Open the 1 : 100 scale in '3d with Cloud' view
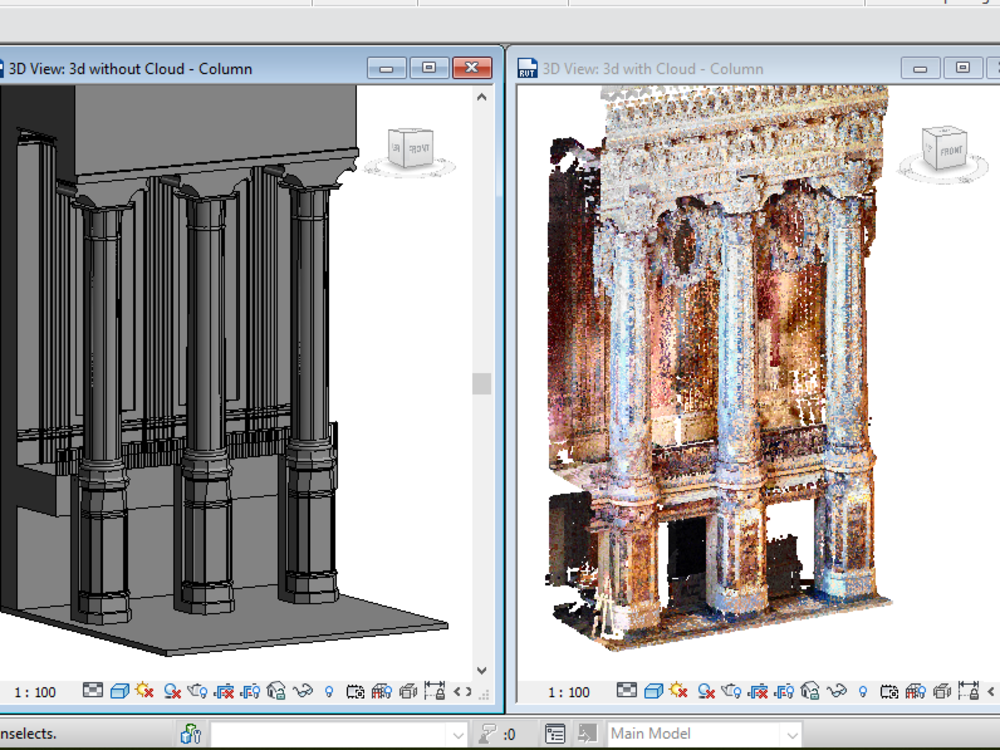The height and width of the screenshot is (750, 1000). [569, 692]
